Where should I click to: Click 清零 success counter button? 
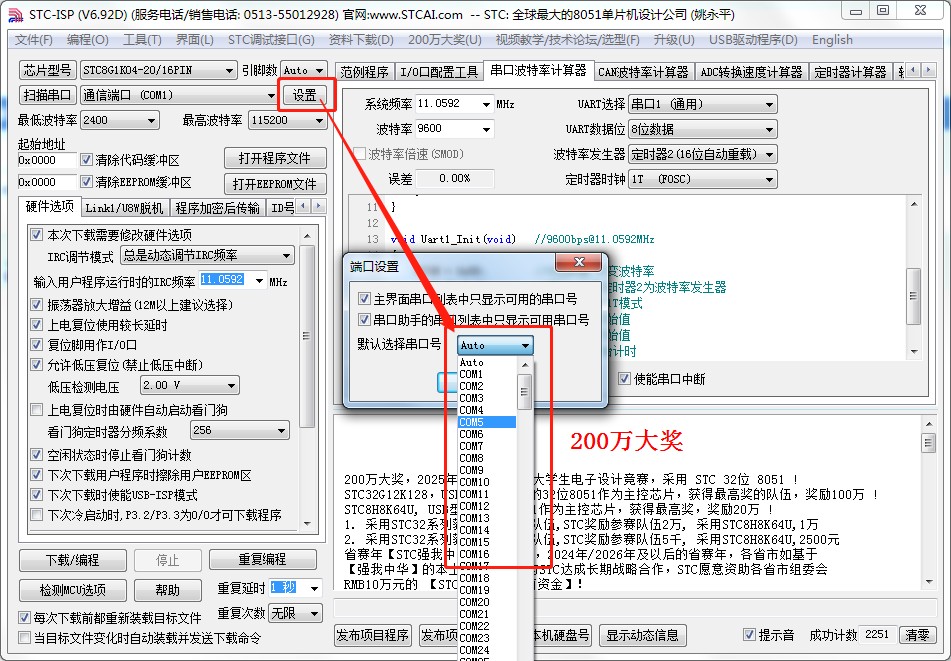coord(917,635)
